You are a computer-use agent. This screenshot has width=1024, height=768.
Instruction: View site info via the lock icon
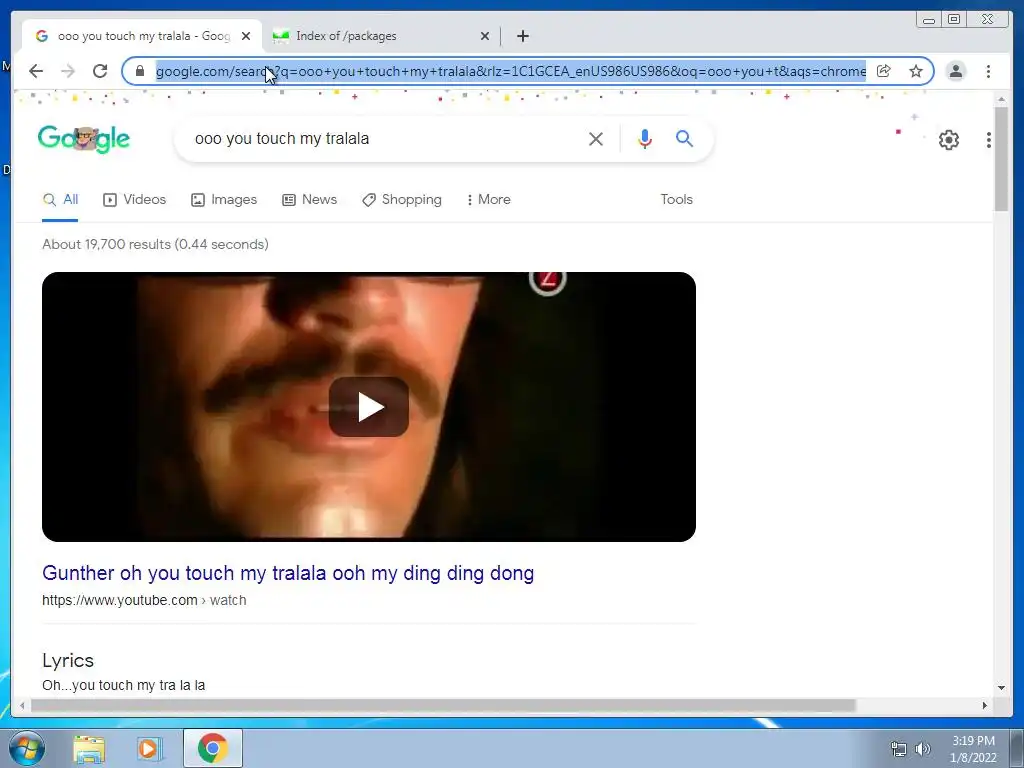coord(140,71)
